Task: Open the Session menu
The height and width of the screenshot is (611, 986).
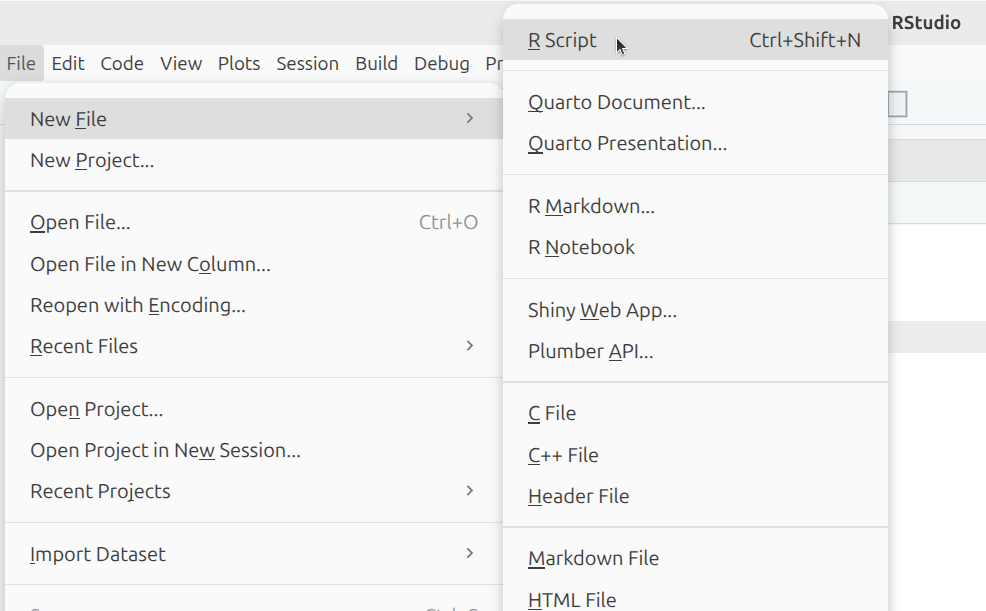Action: point(307,63)
